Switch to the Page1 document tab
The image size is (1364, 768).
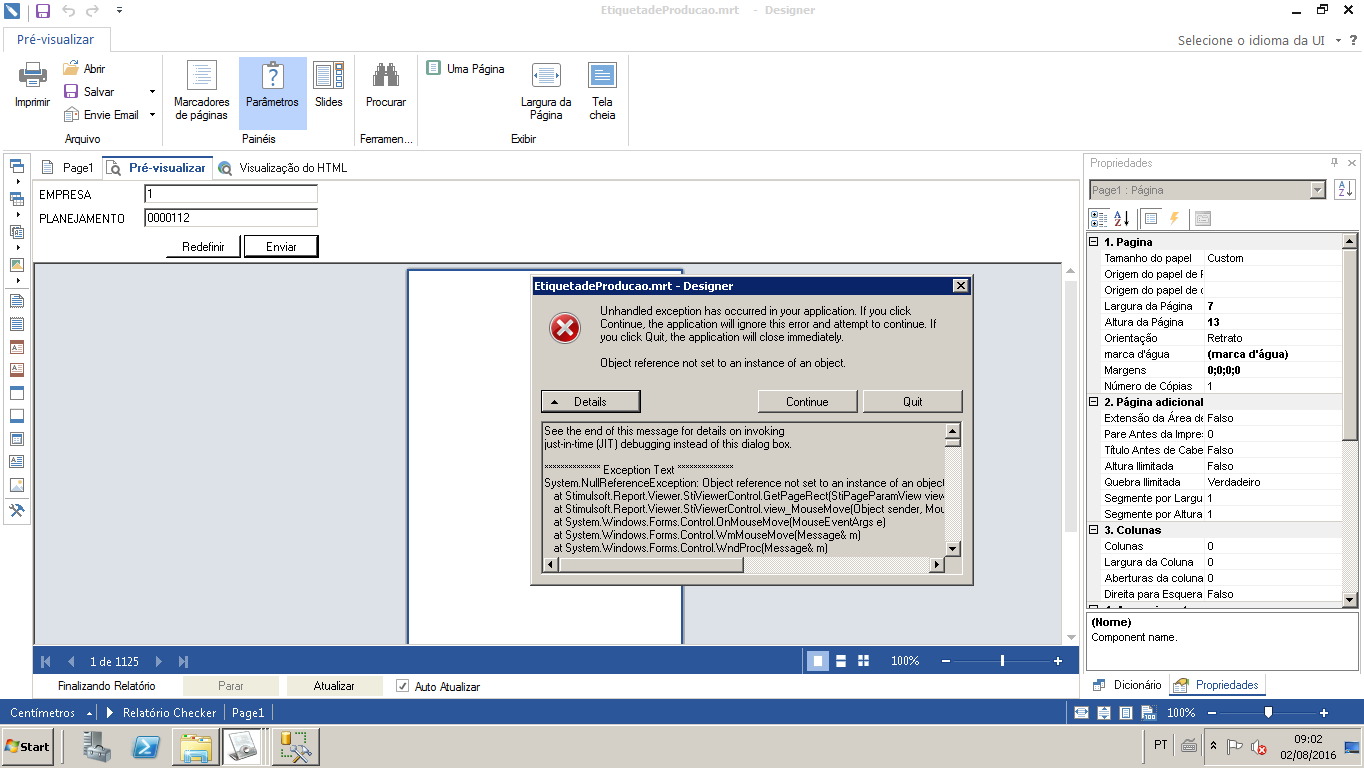coord(67,168)
